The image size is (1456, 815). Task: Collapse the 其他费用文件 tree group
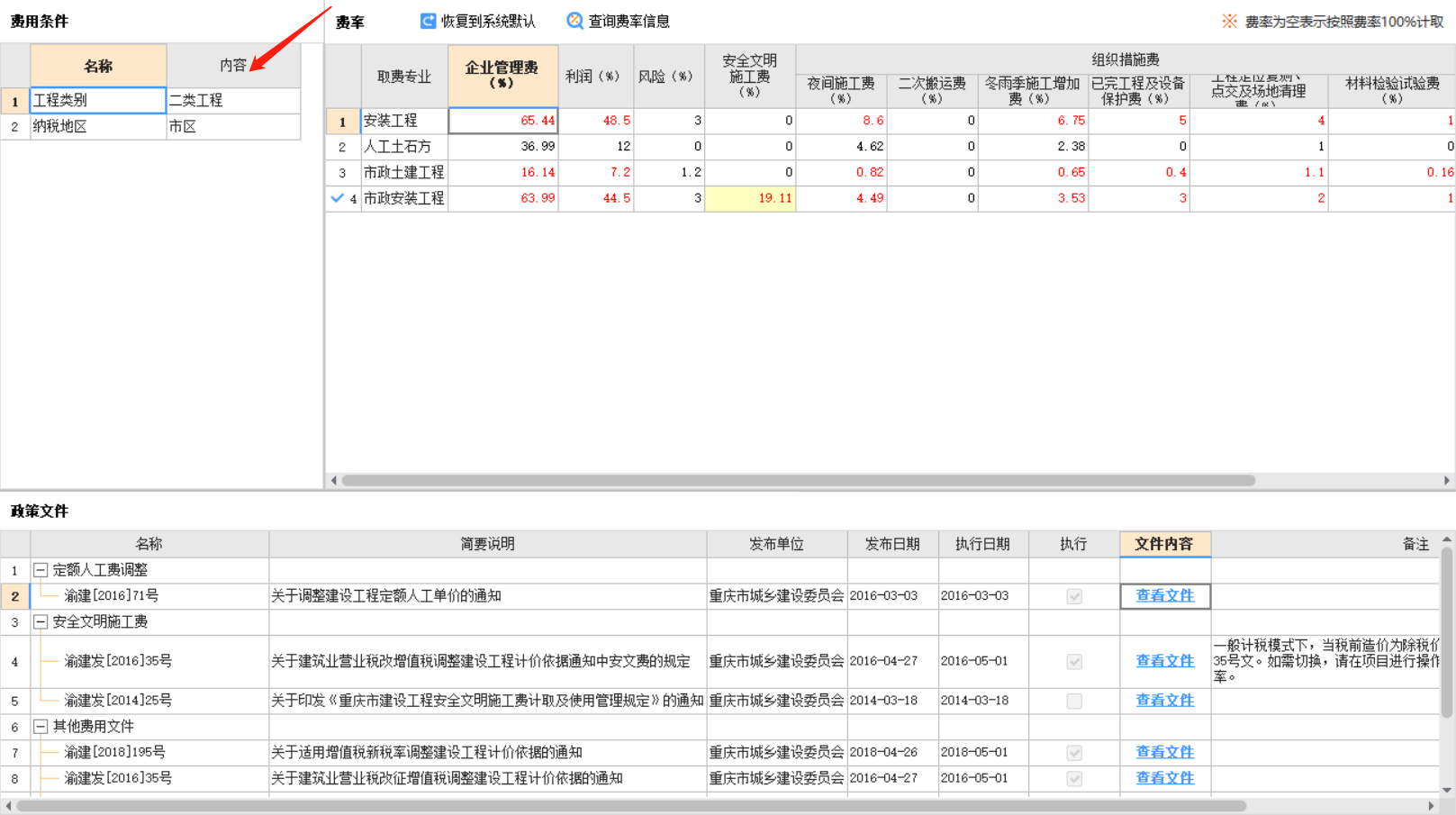click(41, 727)
